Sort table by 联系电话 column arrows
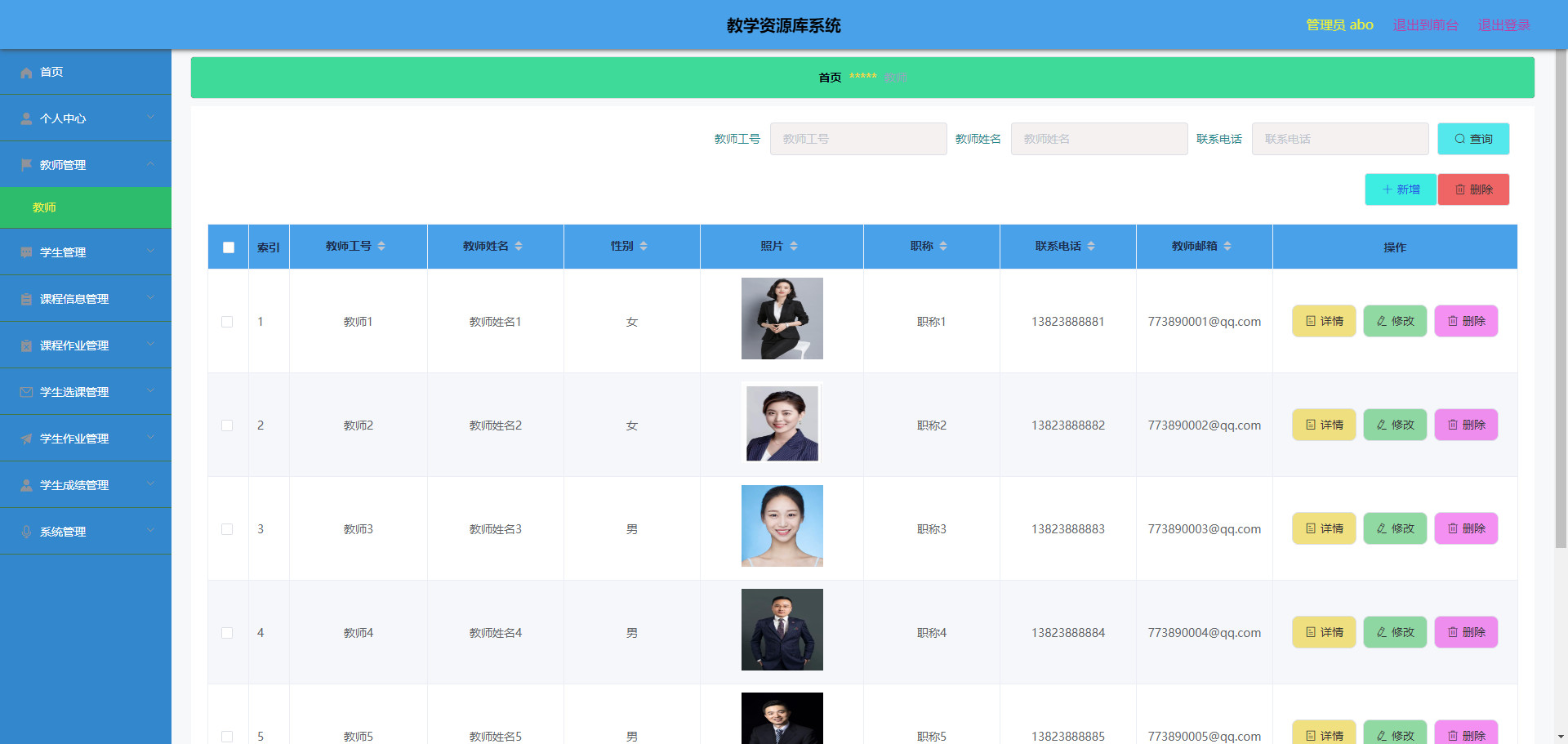The height and width of the screenshot is (744, 1568). tap(1091, 247)
